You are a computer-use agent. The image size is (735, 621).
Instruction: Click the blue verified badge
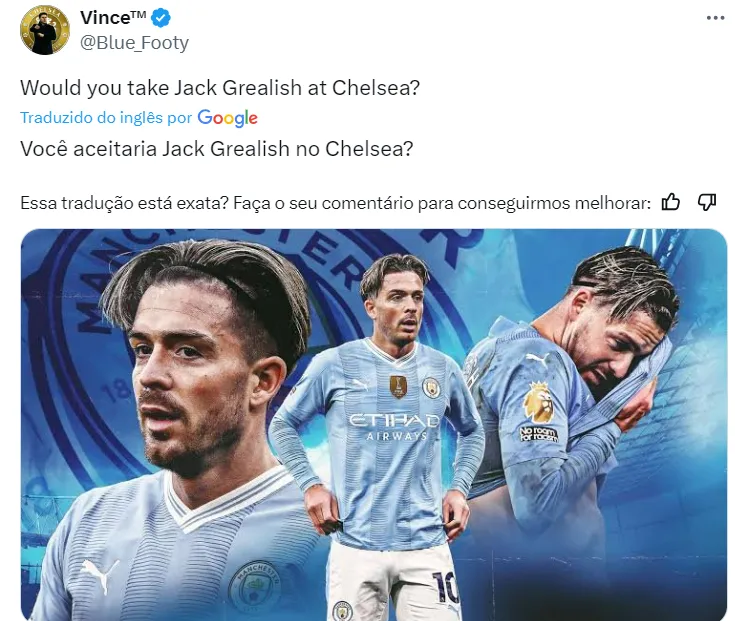pos(161,18)
